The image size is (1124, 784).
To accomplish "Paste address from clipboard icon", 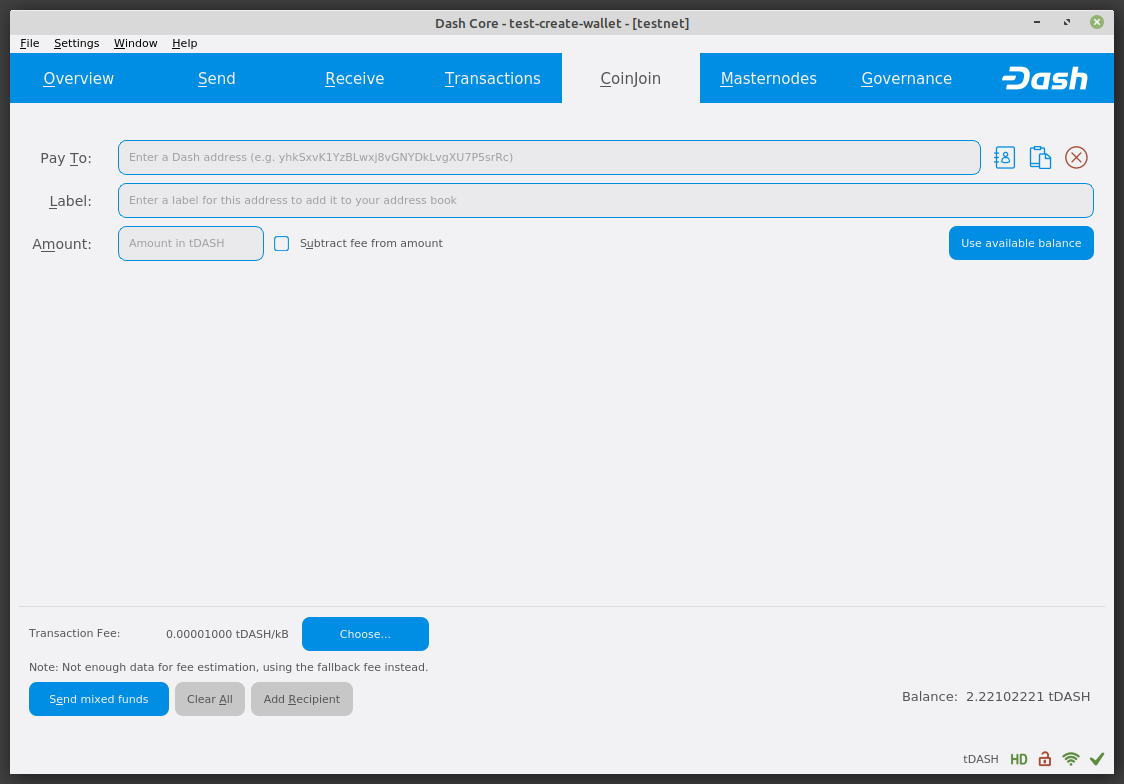I will [x=1040, y=157].
